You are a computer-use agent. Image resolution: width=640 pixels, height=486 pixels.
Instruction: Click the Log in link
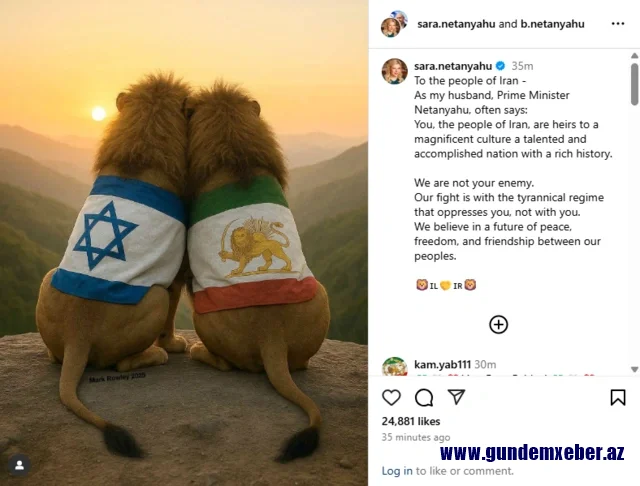tap(397, 471)
